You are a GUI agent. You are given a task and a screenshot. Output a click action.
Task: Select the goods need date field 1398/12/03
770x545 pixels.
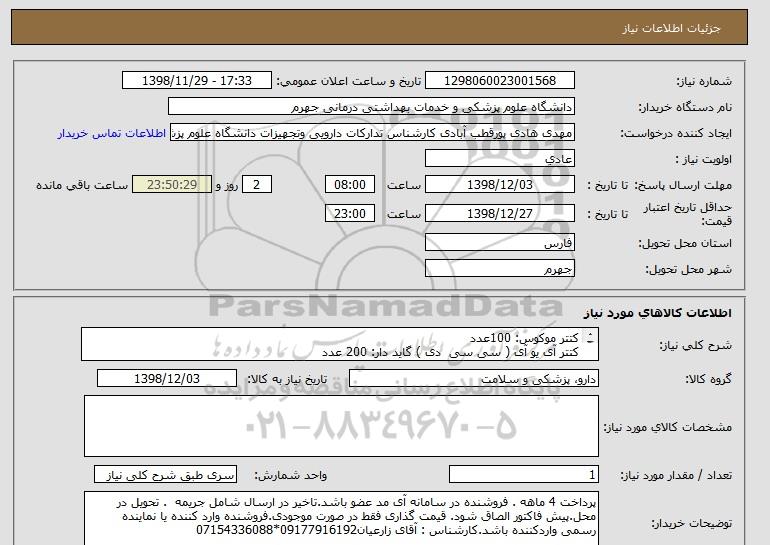click(x=167, y=379)
